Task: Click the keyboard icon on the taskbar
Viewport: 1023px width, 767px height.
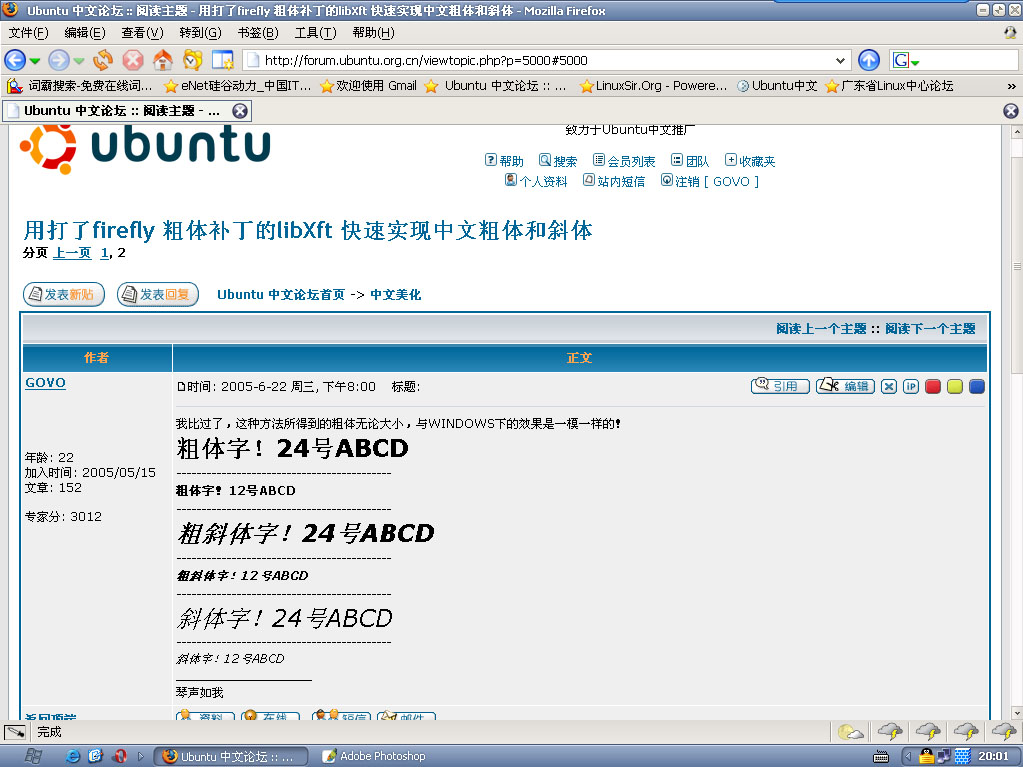Action: [x=881, y=757]
